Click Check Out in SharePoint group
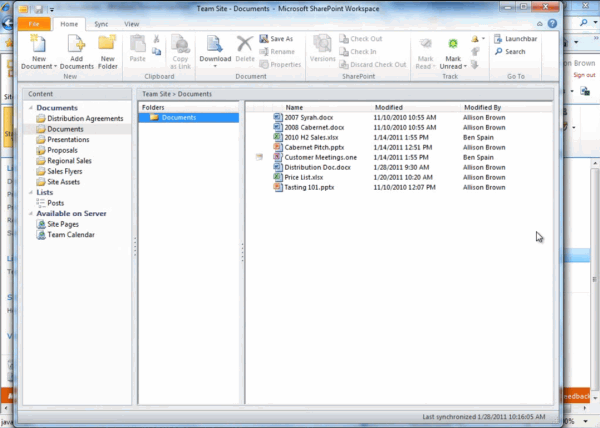The image size is (600, 428). (x=360, y=39)
